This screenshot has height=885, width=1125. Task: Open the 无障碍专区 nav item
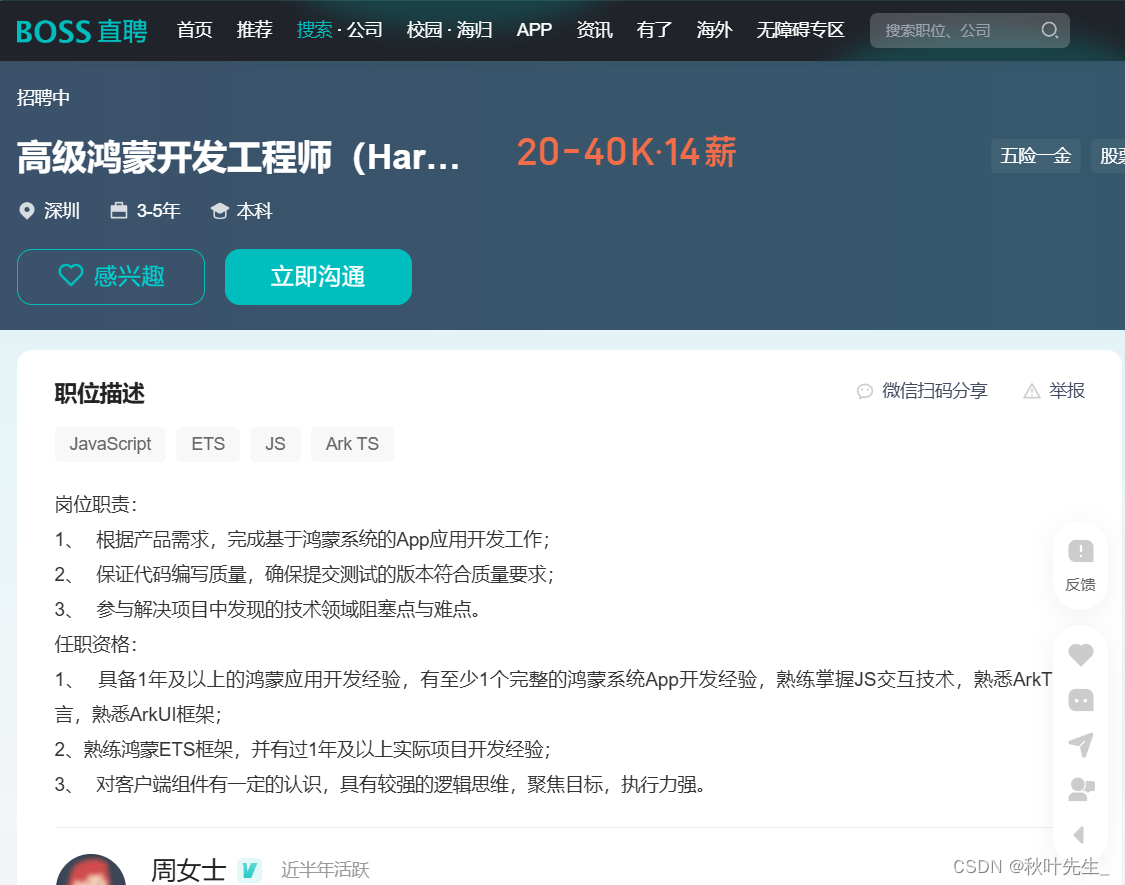coord(800,30)
